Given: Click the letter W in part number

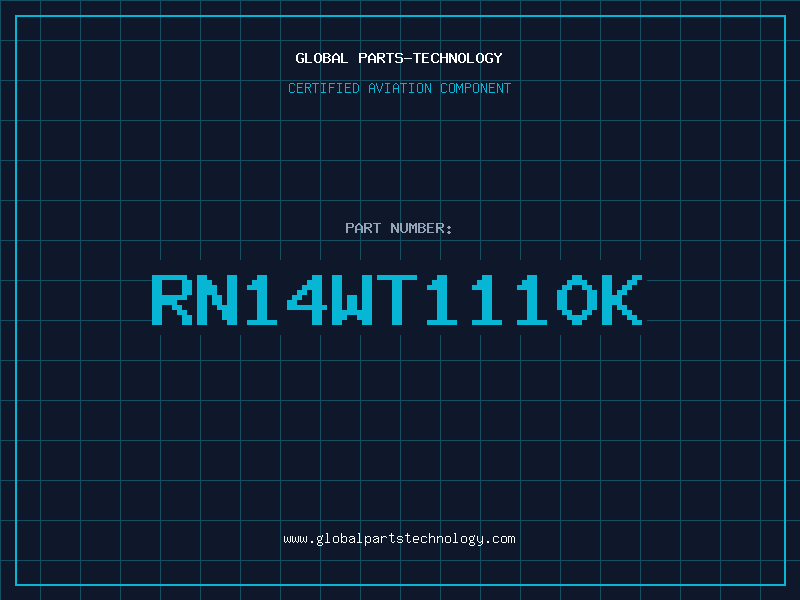Looking at the screenshot, I should tap(352, 299).
